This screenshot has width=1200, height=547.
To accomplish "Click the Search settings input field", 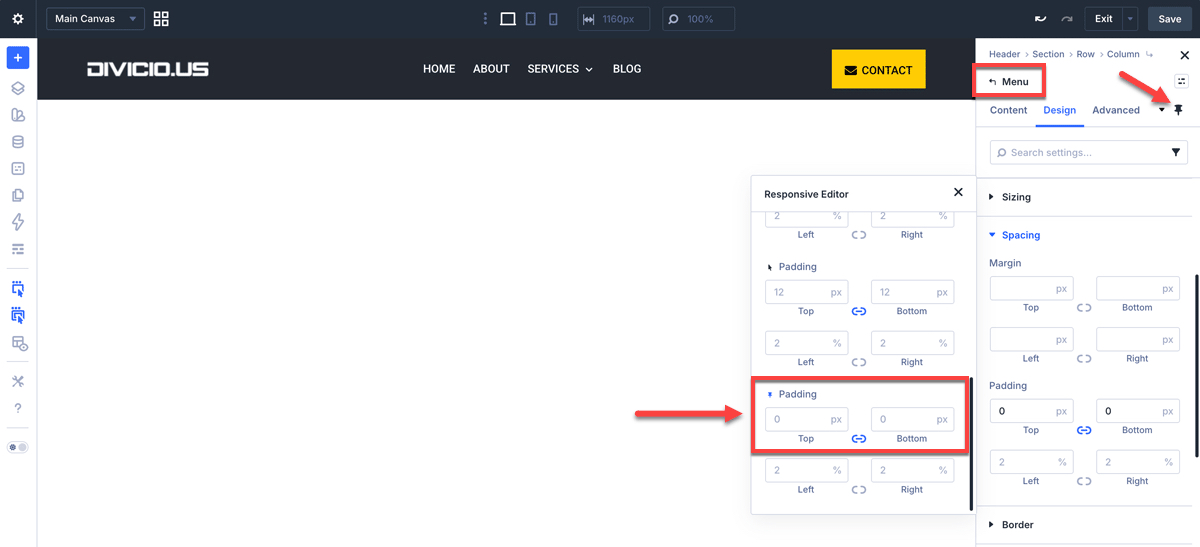I will [x=1088, y=152].
